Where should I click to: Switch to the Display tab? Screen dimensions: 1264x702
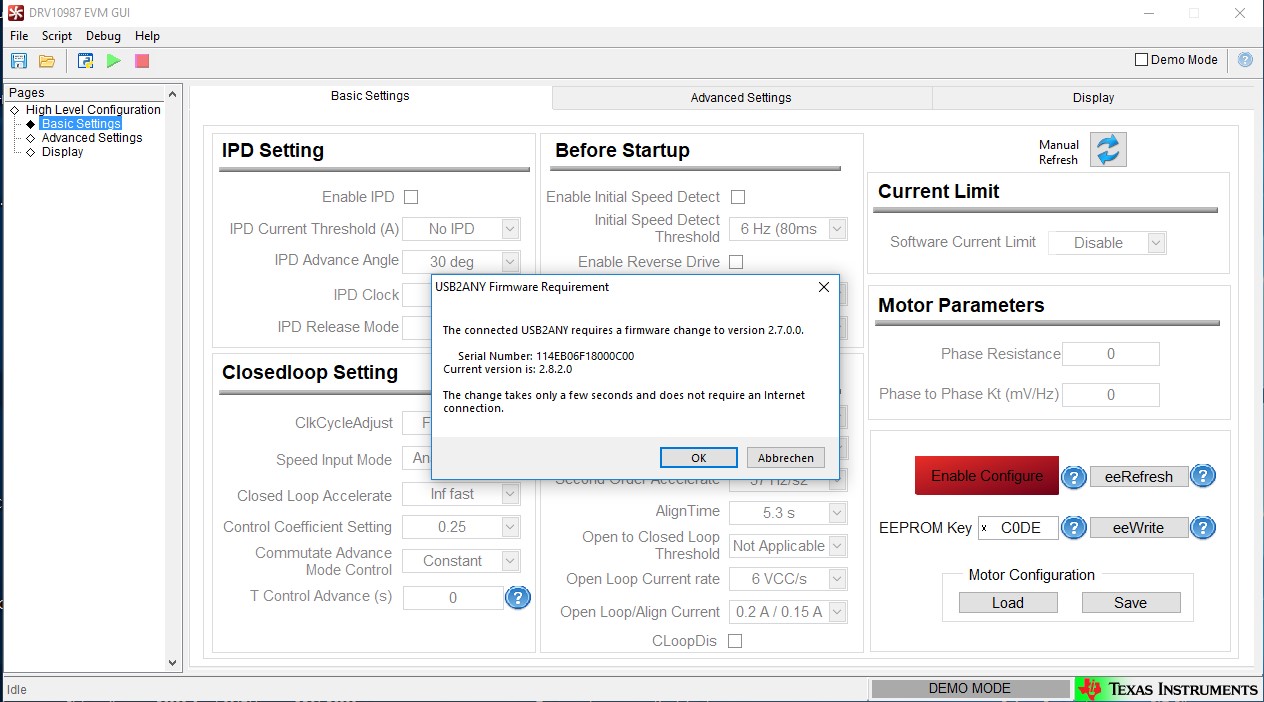click(1093, 98)
